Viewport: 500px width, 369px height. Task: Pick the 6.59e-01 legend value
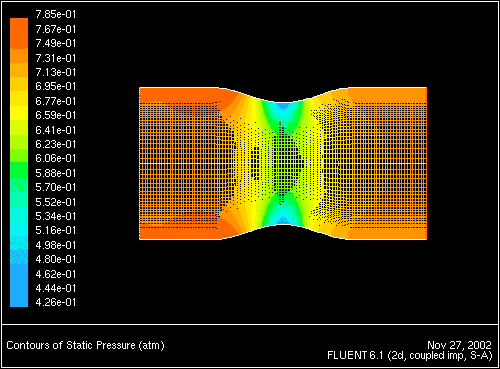tap(56, 115)
